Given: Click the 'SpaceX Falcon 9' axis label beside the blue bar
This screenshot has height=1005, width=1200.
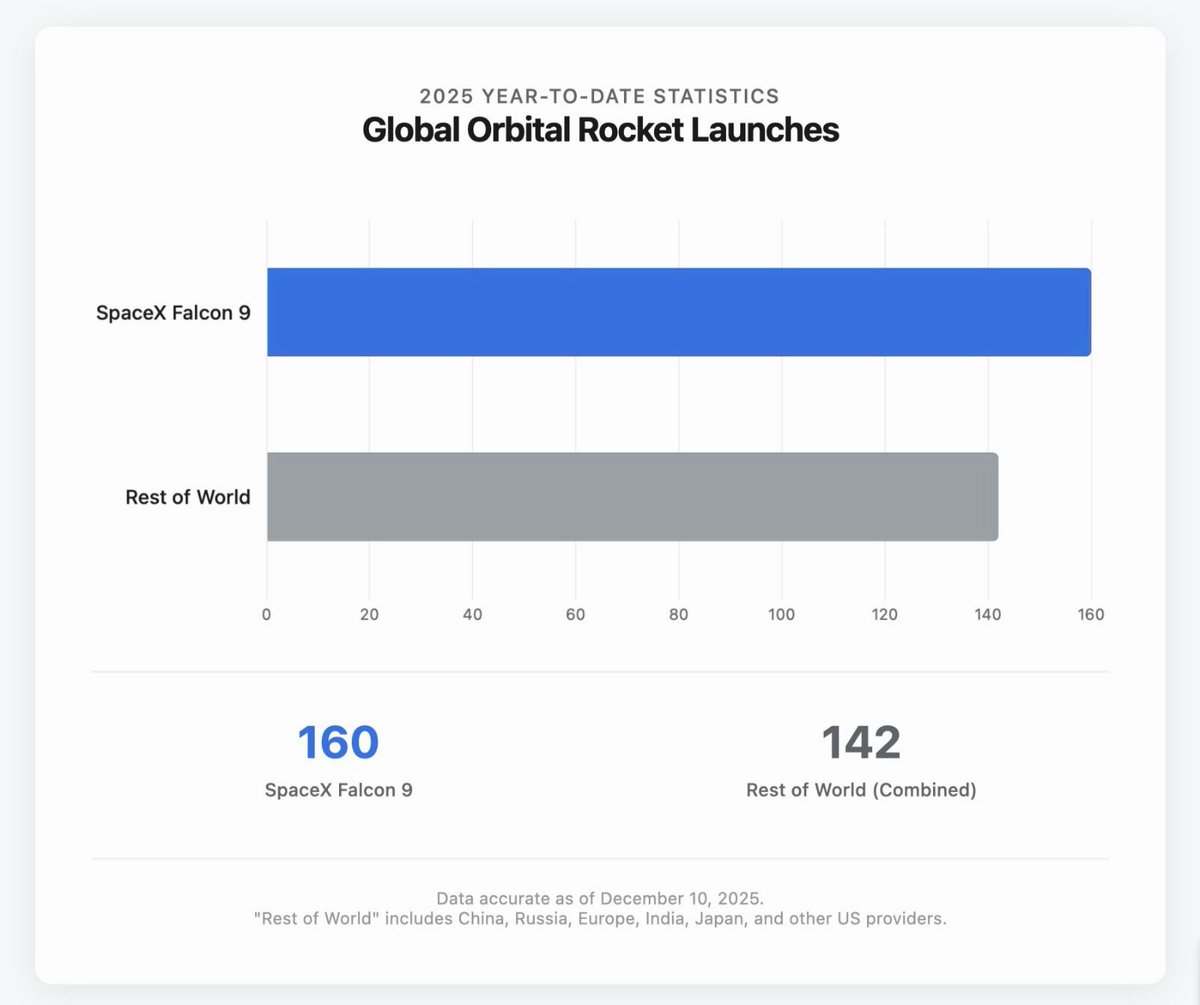Looking at the screenshot, I should (x=173, y=312).
